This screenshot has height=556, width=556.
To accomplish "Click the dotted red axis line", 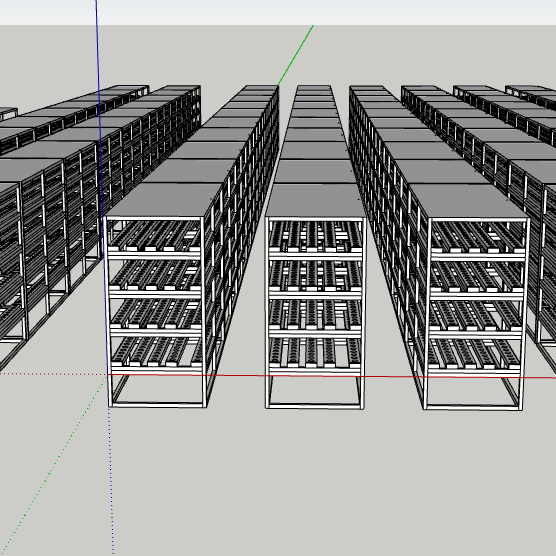I will pos(53,374).
